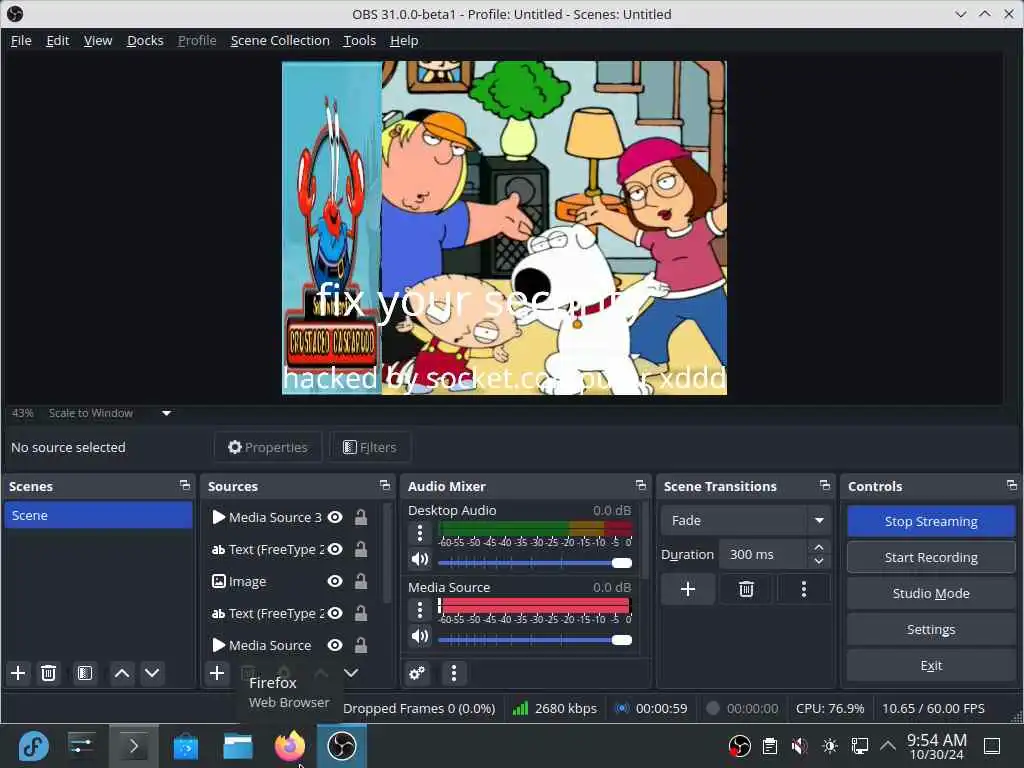Open Desktop Audio three-dot options

pyautogui.click(x=420, y=533)
